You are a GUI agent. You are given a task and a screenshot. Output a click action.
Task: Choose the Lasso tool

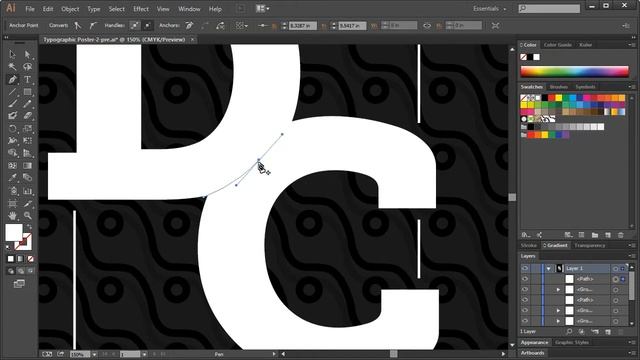[x=27, y=67]
